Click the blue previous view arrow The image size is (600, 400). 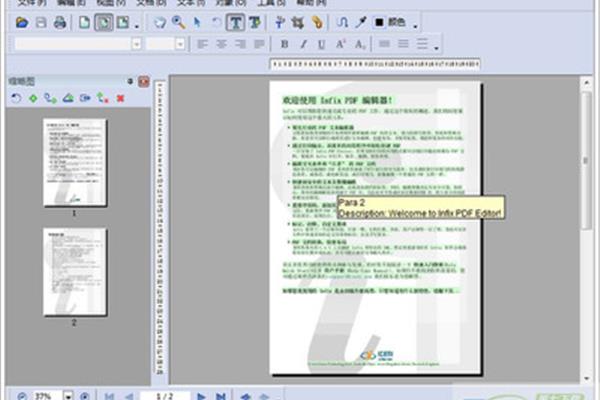click(246, 396)
